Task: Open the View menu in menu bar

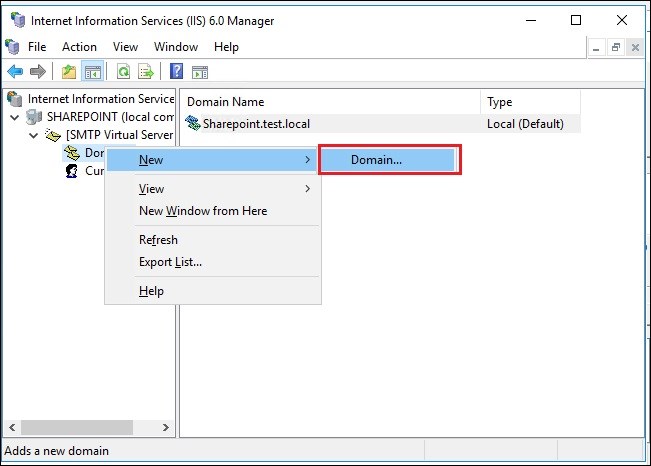Action: point(125,47)
